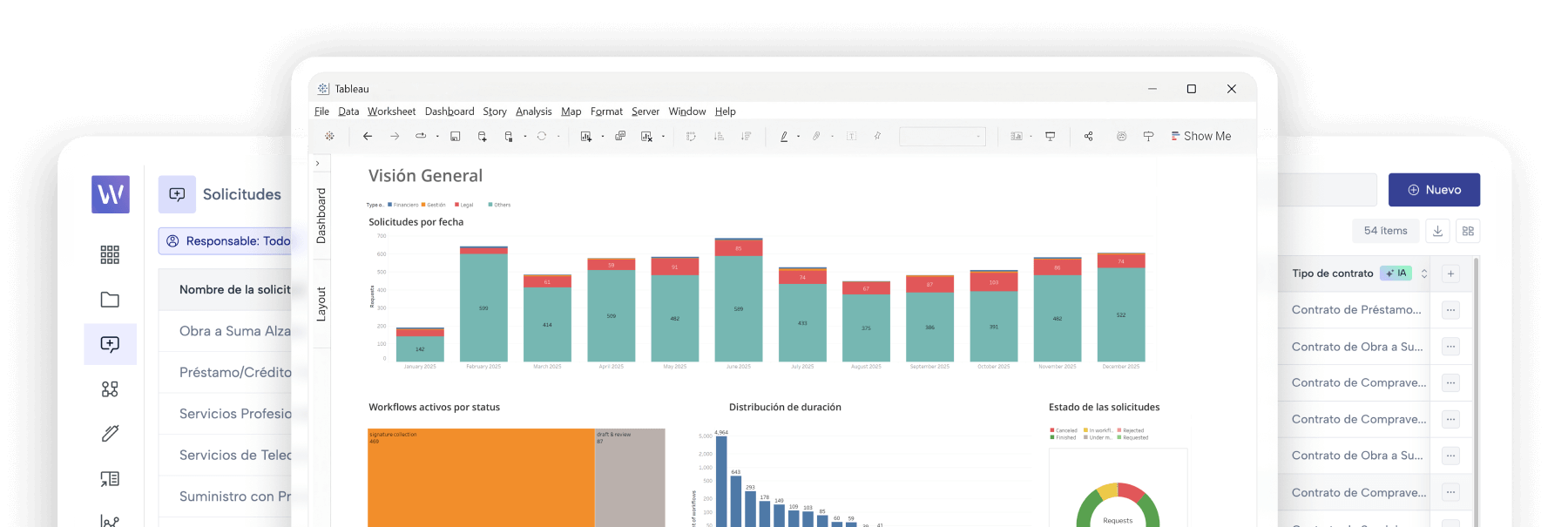
Task: Click the Show mark labels T icon
Action: 852,136
